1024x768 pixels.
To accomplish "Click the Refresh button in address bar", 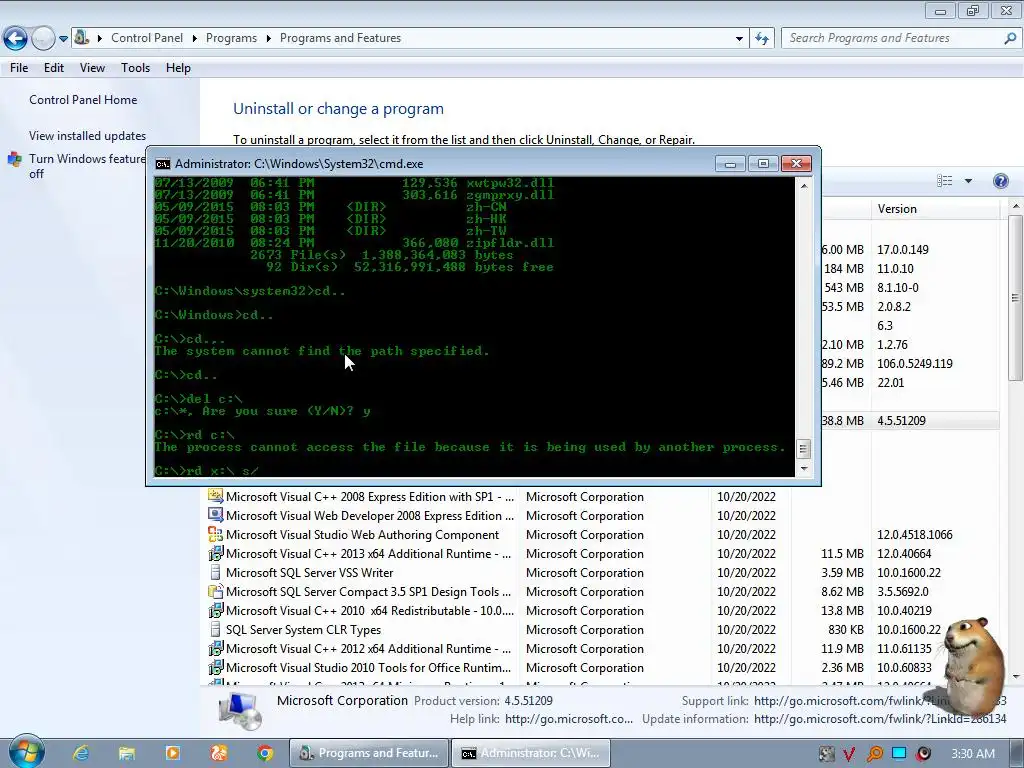I will (762, 39).
